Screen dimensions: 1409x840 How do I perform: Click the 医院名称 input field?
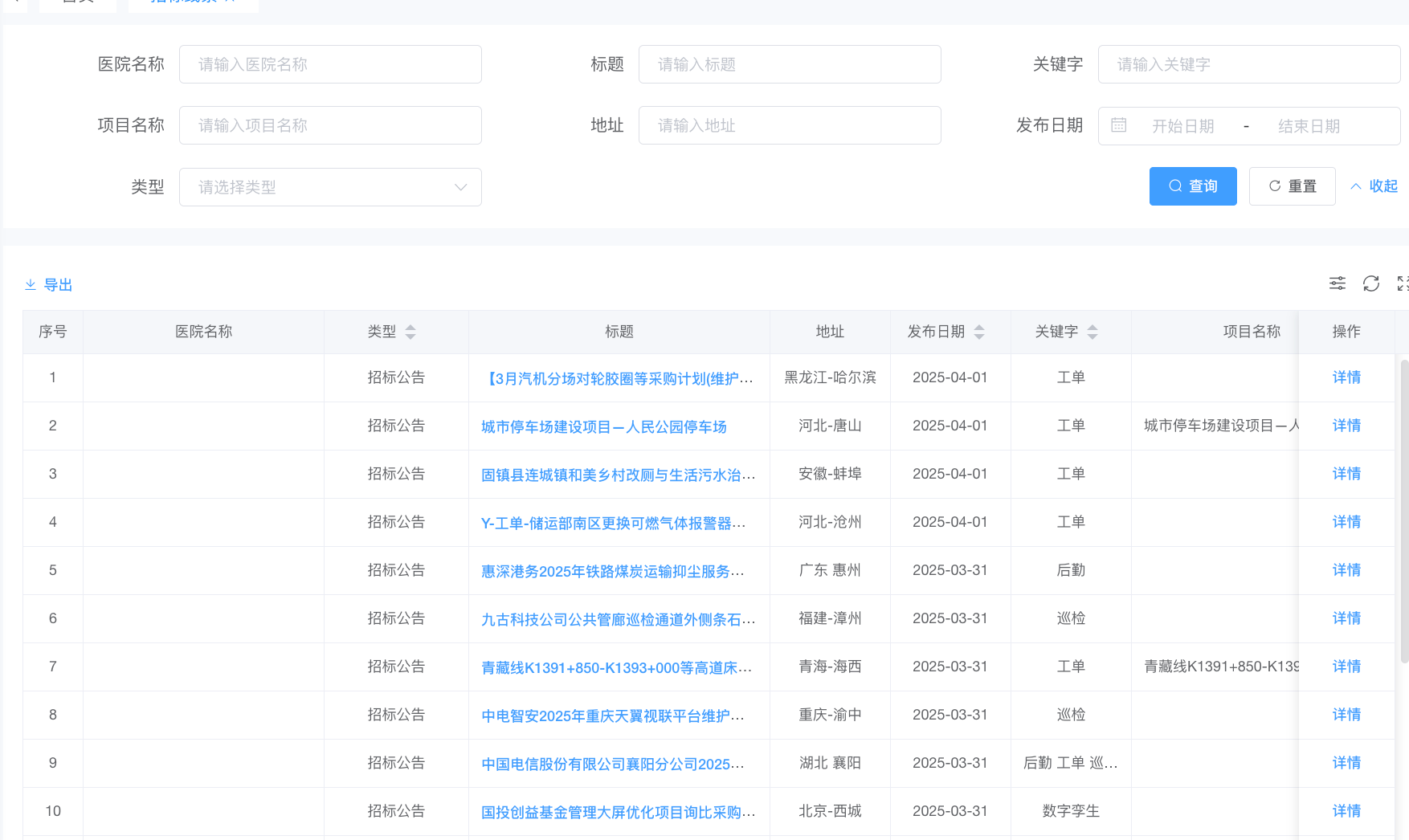click(330, 64)
